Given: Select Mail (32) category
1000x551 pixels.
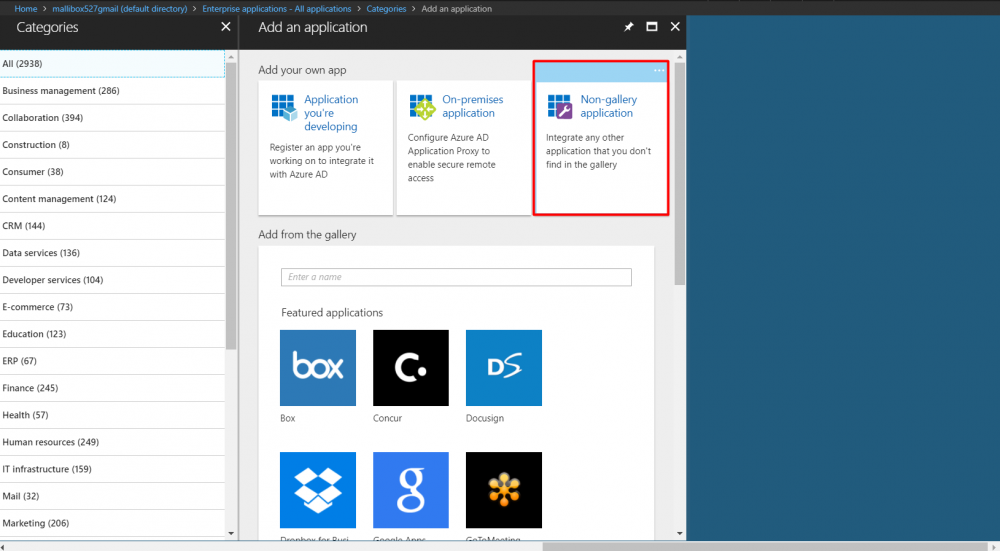Looking at the screenshot, I should pyautogui.click(x=112, y=496).
